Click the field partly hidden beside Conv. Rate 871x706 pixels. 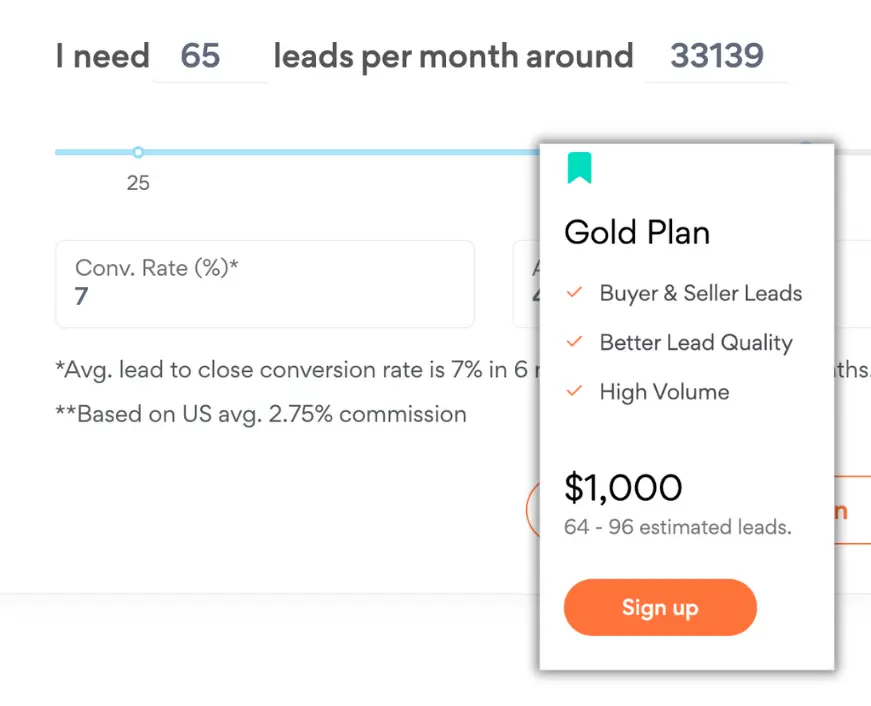tap(526, 284)
